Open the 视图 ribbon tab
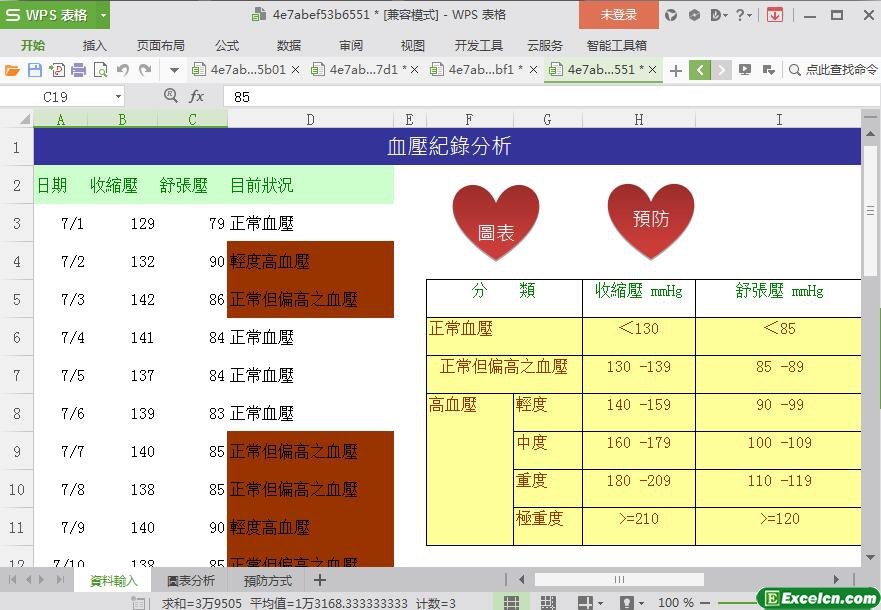Image resolution: width=881 pixels, height=610 pixels. coord(412,45)
